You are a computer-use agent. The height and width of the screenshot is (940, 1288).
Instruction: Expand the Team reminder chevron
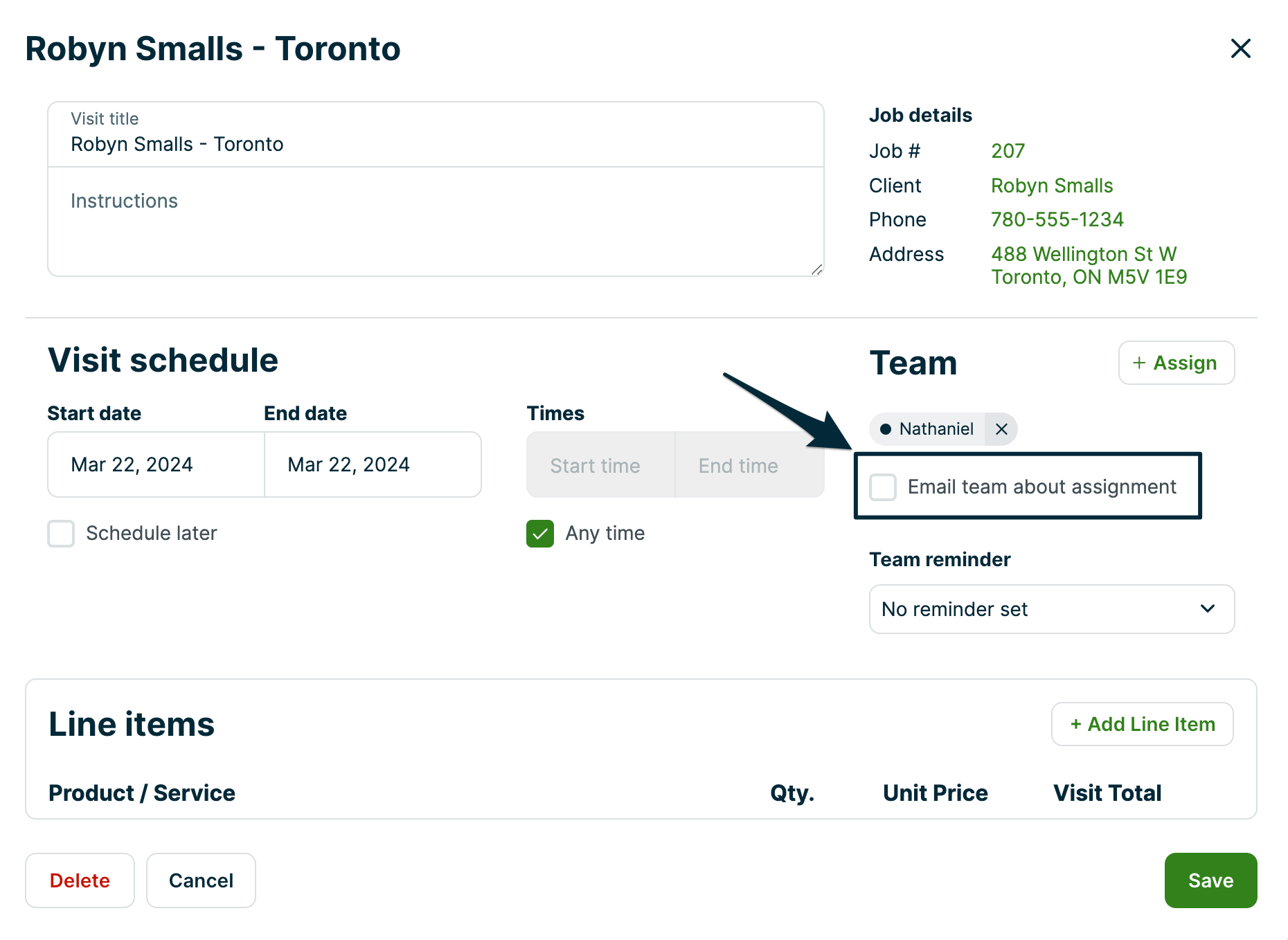(x=1208, y=609)
